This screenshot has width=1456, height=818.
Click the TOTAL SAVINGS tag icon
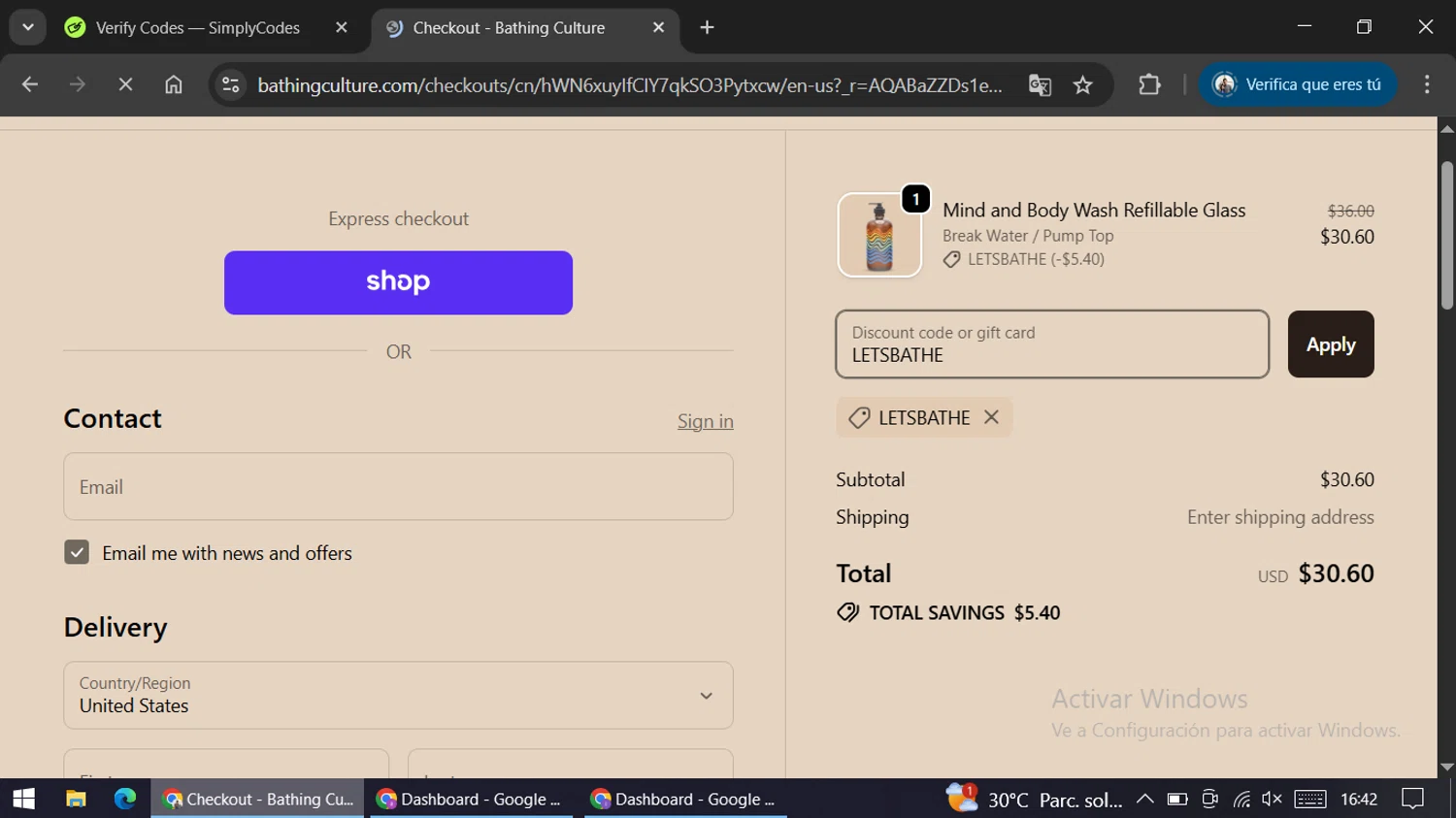point(848,612)
